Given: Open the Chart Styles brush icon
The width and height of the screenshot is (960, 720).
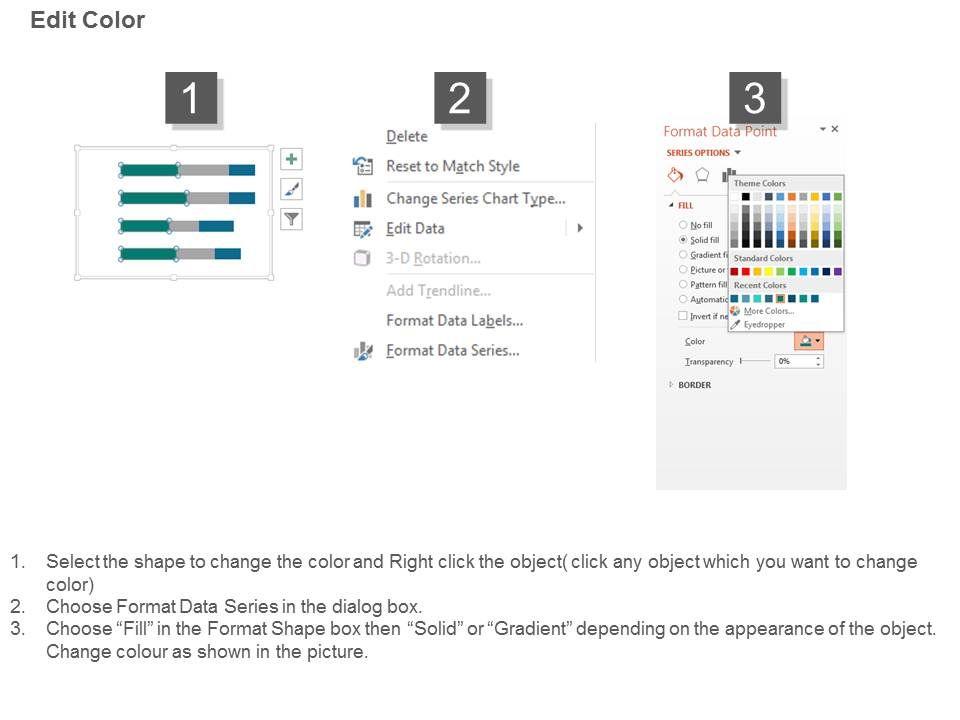Looking at the screenshot, I should pos(291,189).
